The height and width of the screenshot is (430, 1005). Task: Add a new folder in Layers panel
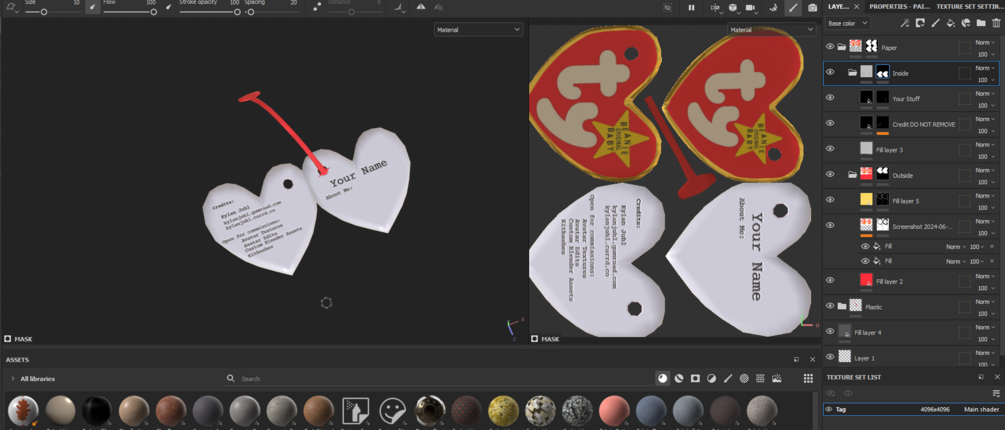981,23
